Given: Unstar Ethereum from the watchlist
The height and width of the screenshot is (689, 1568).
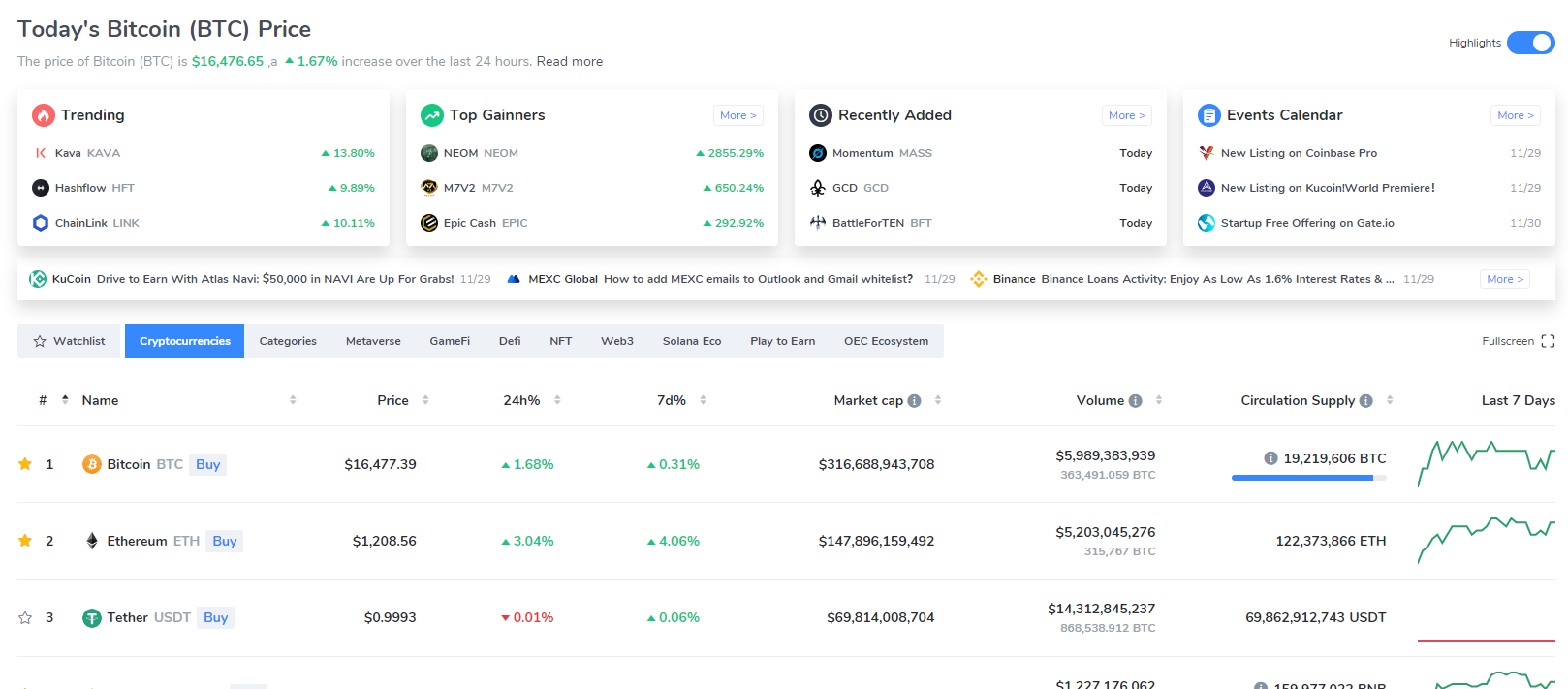Looking at the screenshot, I should [x=25, y=541].
